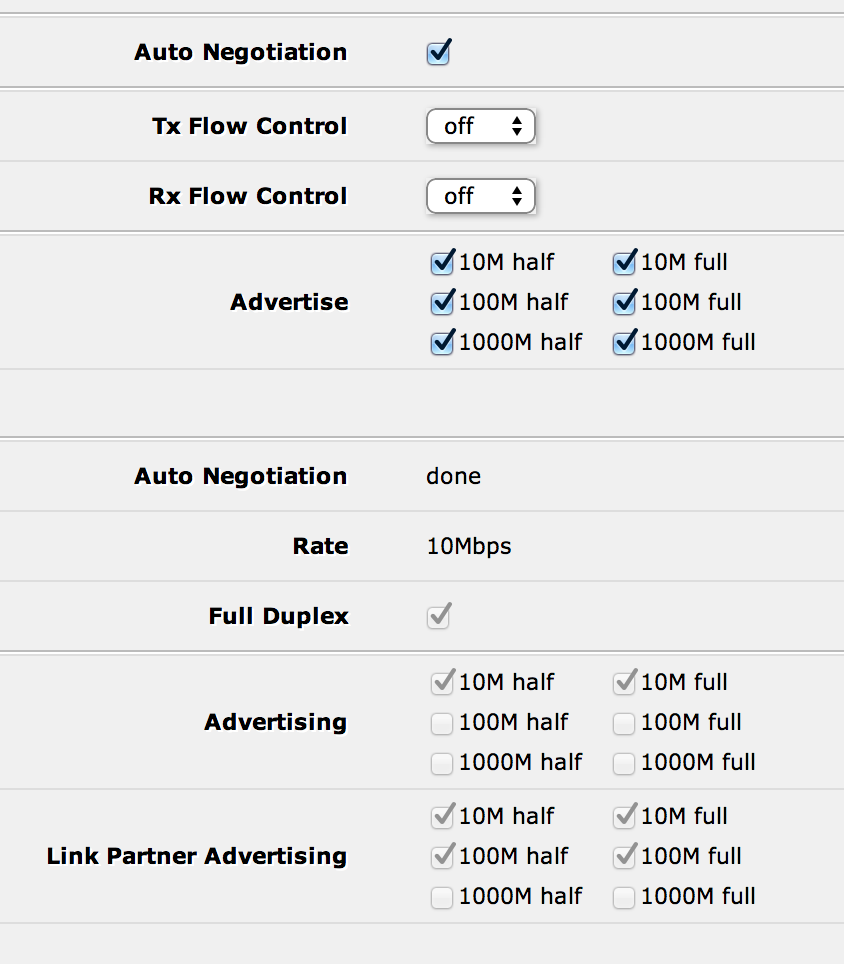Viewport: 844px width, 964px height.
Task: Click 10M full in the Advertising status section
Action: click(624, 683)
